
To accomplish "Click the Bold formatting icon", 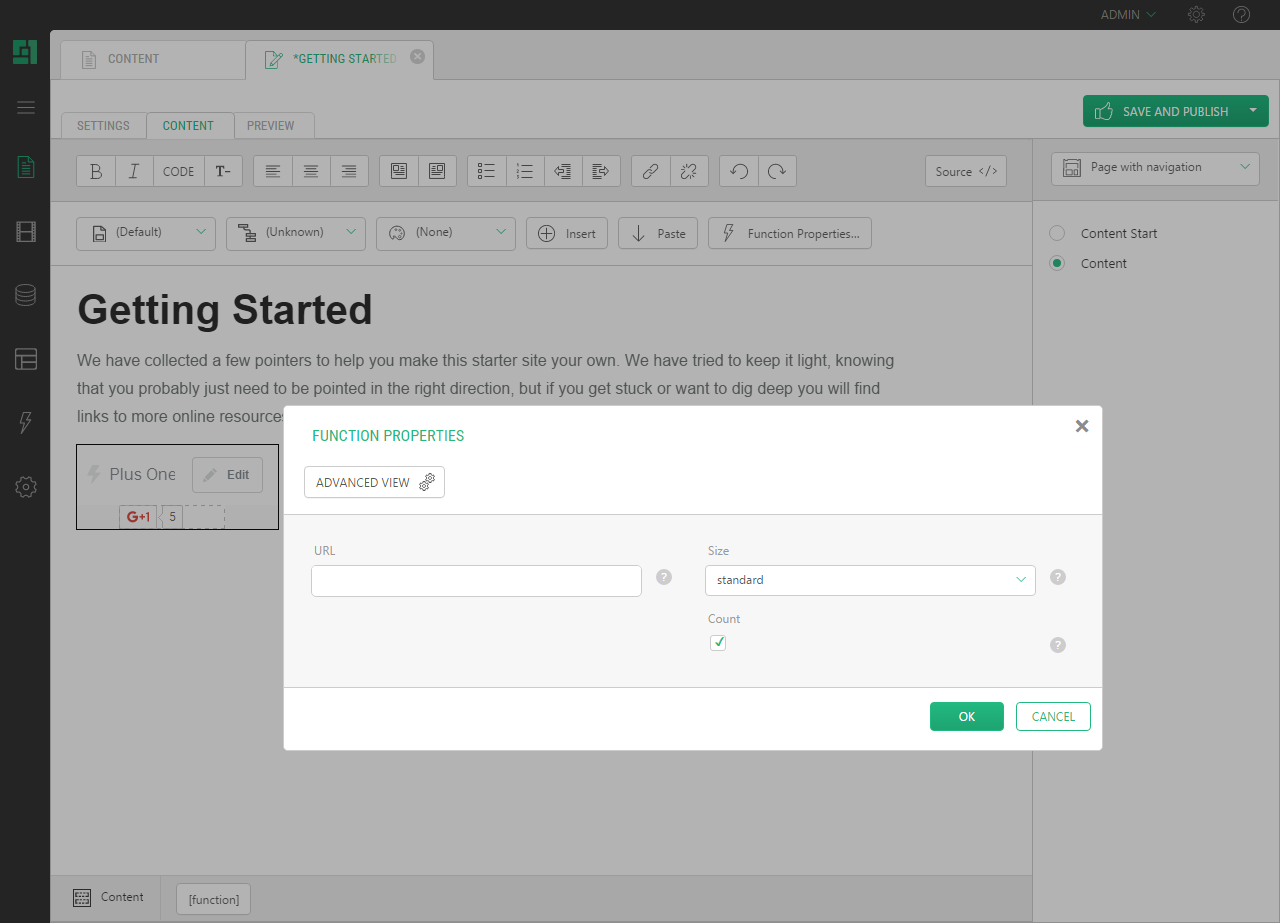I will coord(96,171).
